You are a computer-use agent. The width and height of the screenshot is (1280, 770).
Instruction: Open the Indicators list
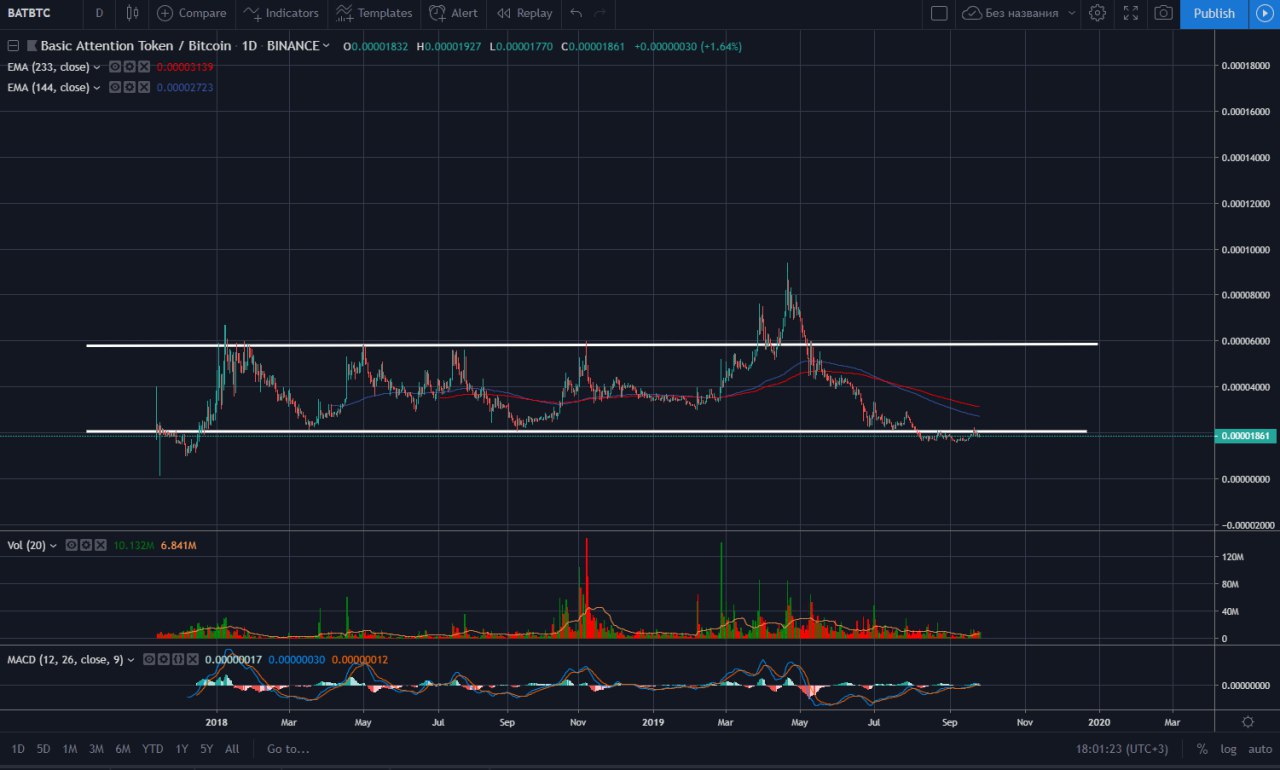281,13
